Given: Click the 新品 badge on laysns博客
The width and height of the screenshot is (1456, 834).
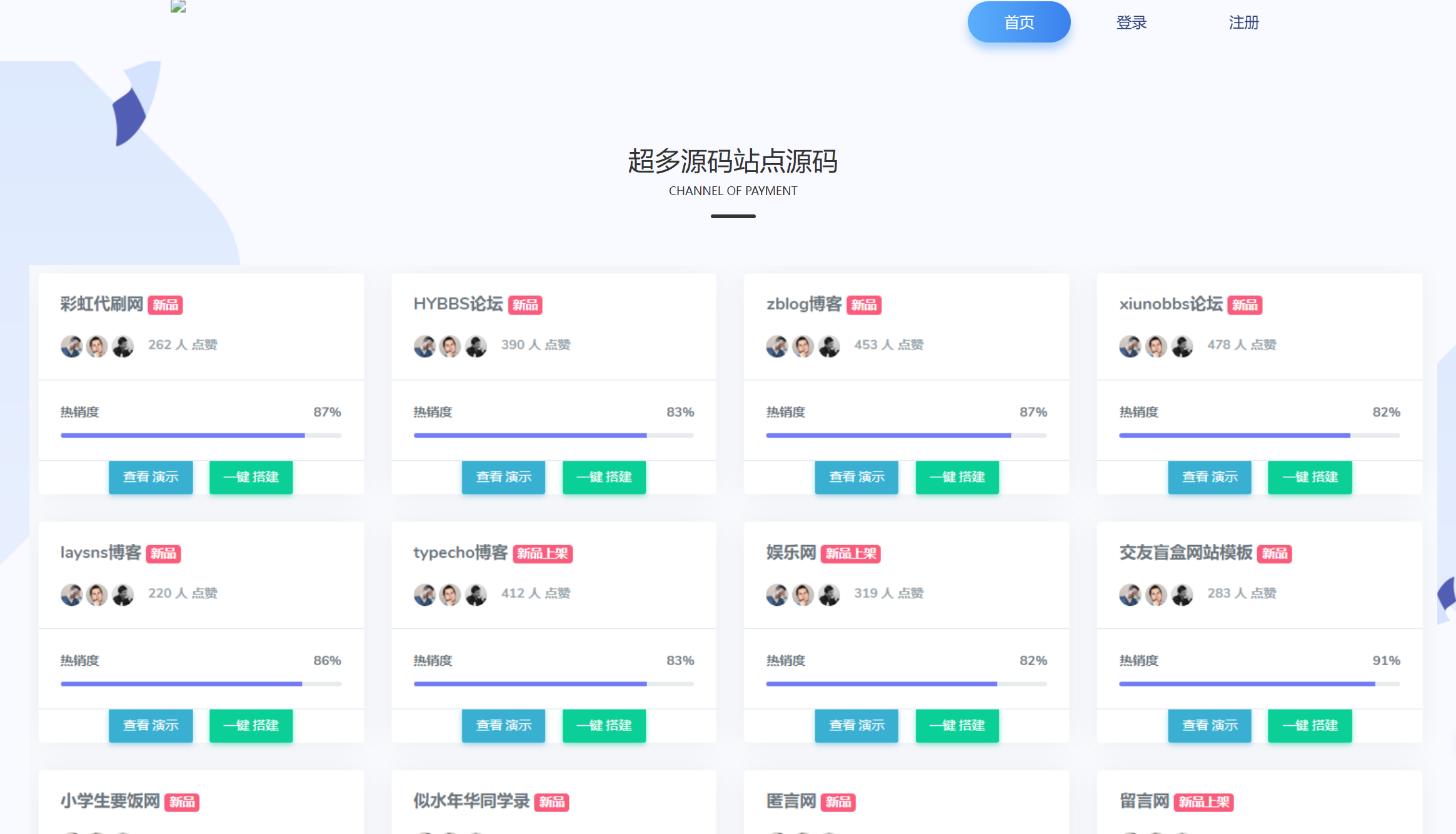Looking at the screenshot, I should 163,554.
